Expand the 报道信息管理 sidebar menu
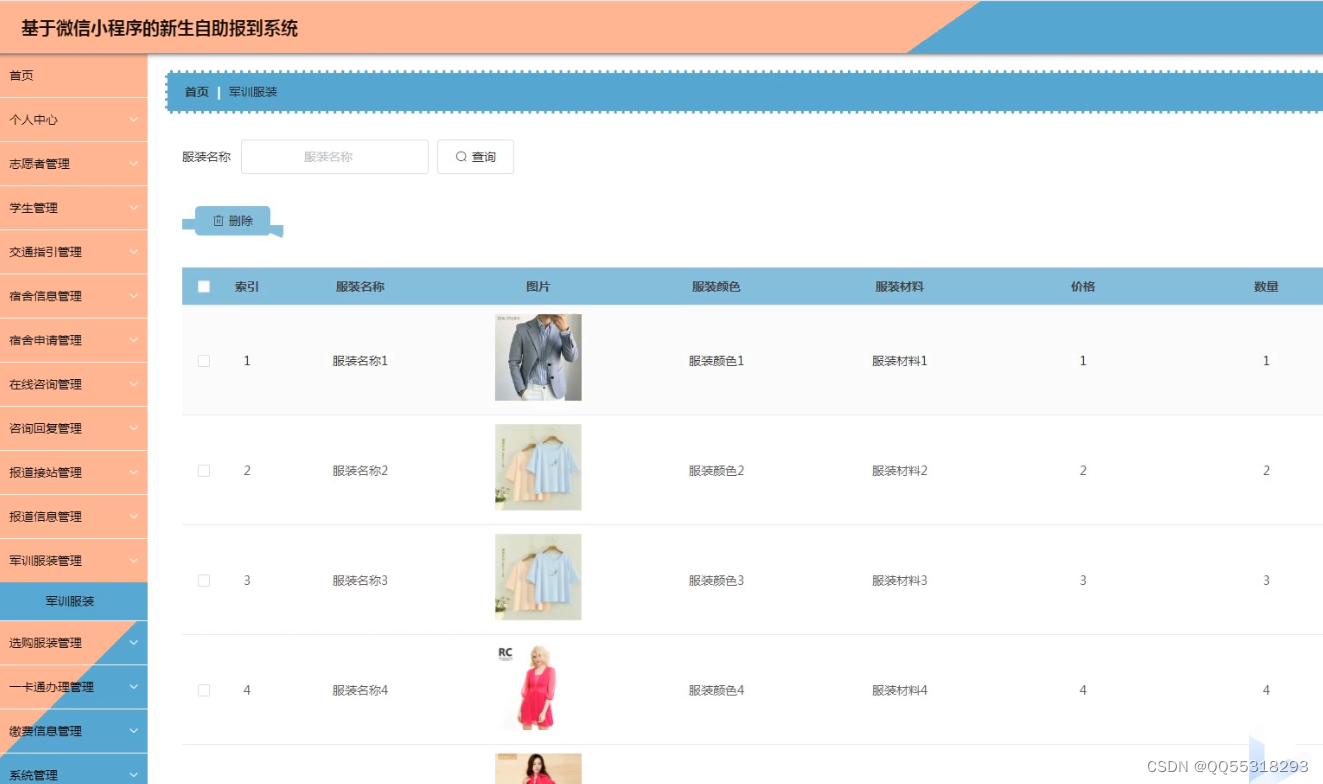 [x=74, y=517]
